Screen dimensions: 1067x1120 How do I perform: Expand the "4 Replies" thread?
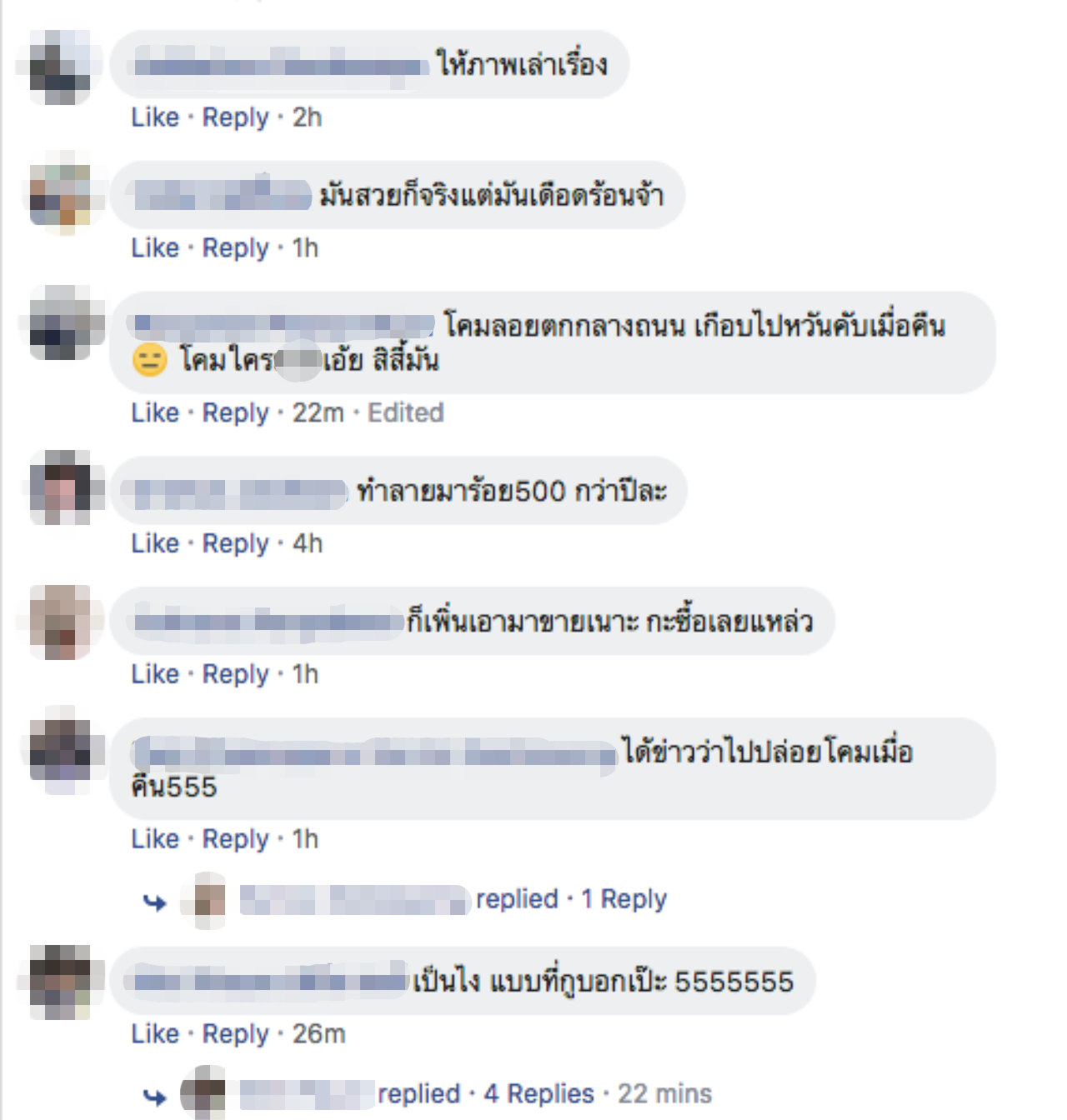(x=539, y=1093)
